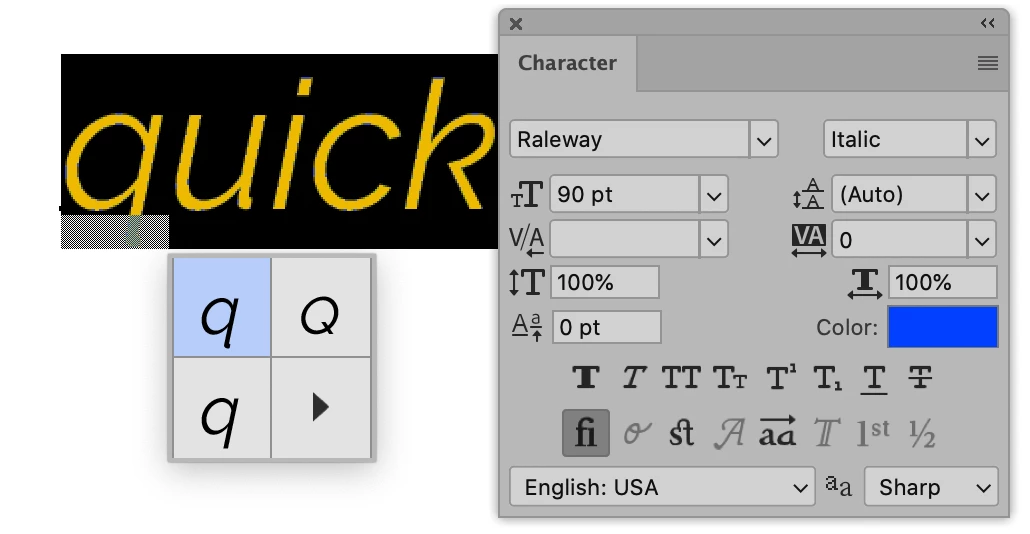The image size is (1030, 534).
Task: Toggle Faux Italic text style
Action: [x=633, y=378]
